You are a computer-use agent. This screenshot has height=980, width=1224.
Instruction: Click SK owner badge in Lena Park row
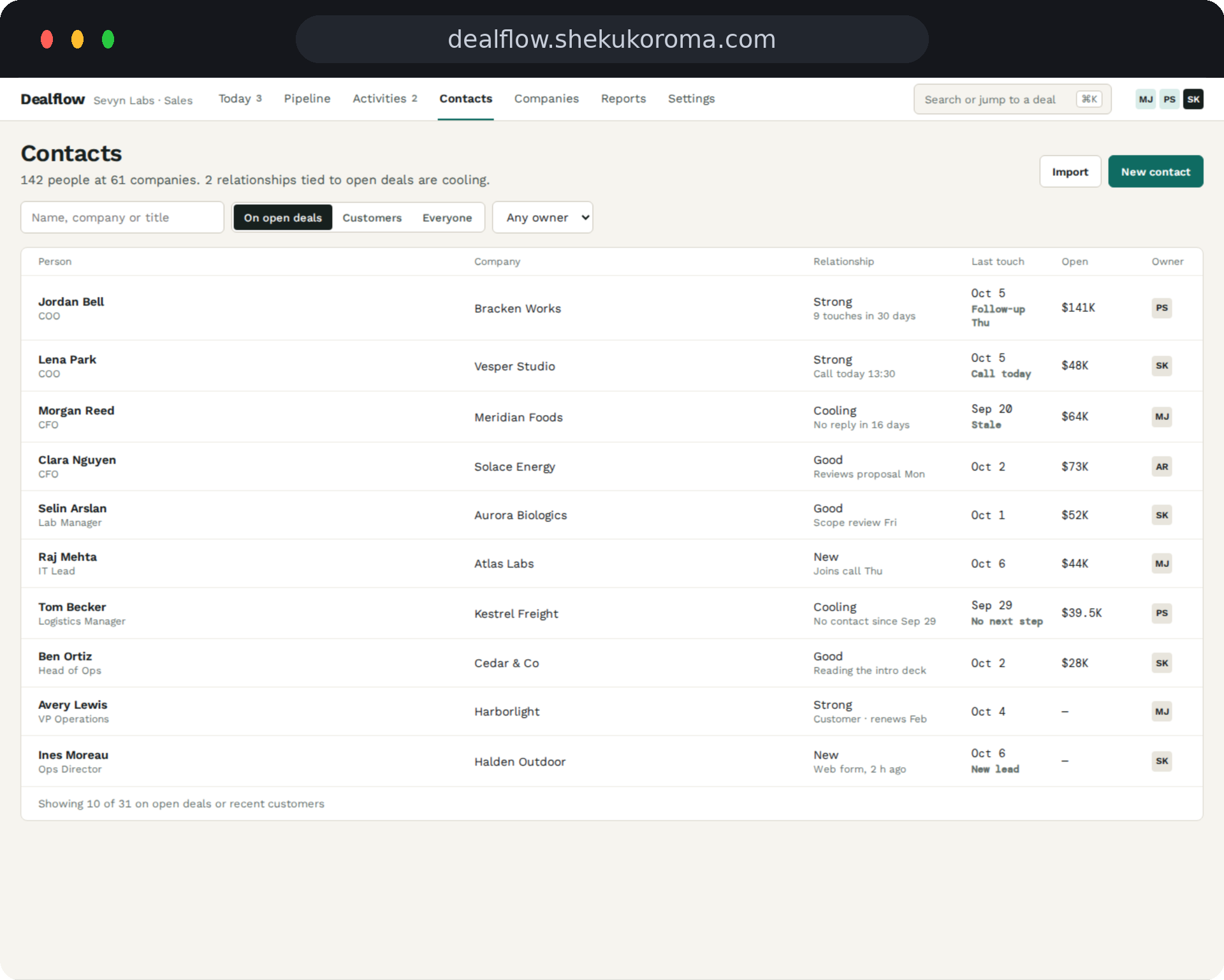tap(1162, 366)
